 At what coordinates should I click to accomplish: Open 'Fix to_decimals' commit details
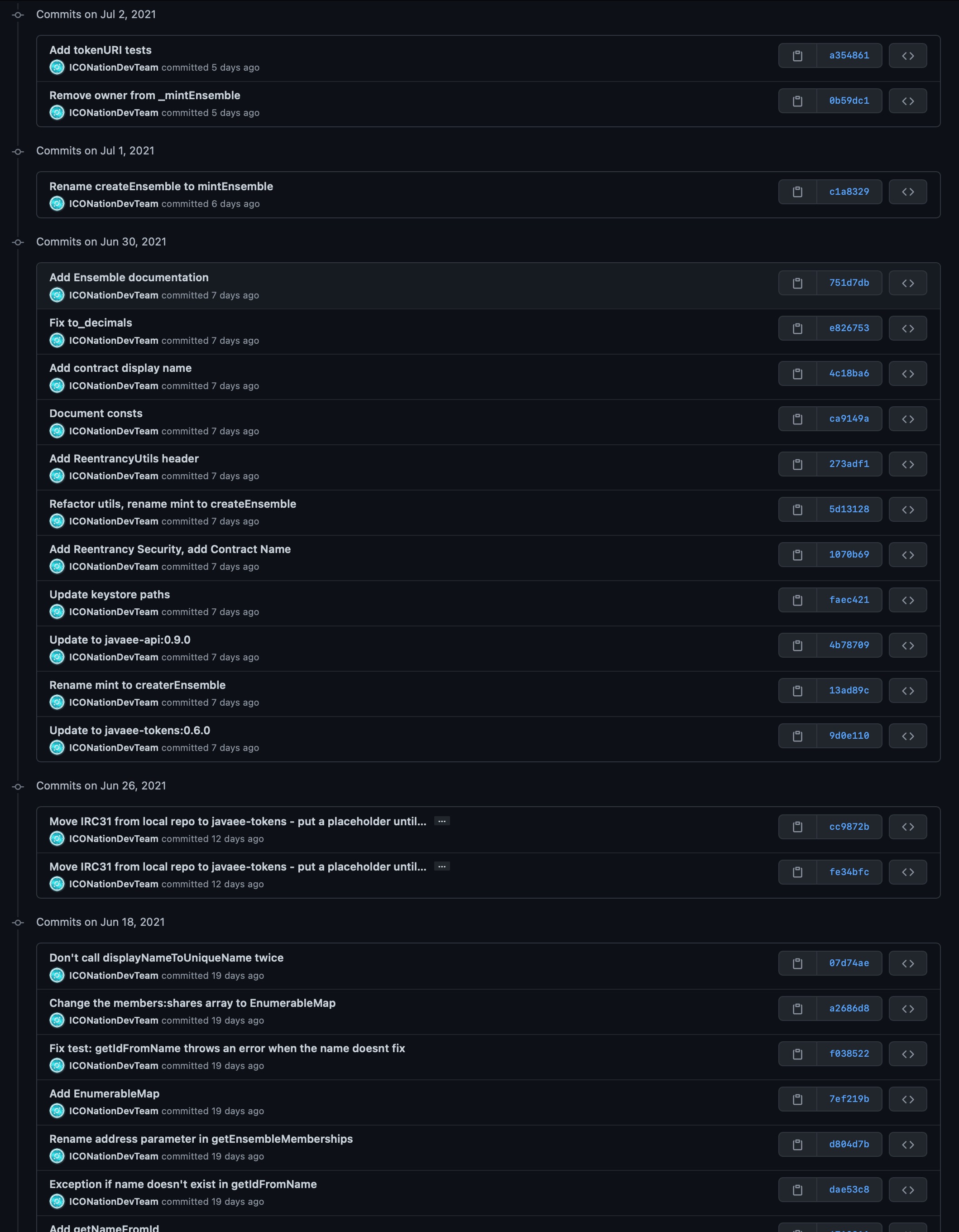91,322
